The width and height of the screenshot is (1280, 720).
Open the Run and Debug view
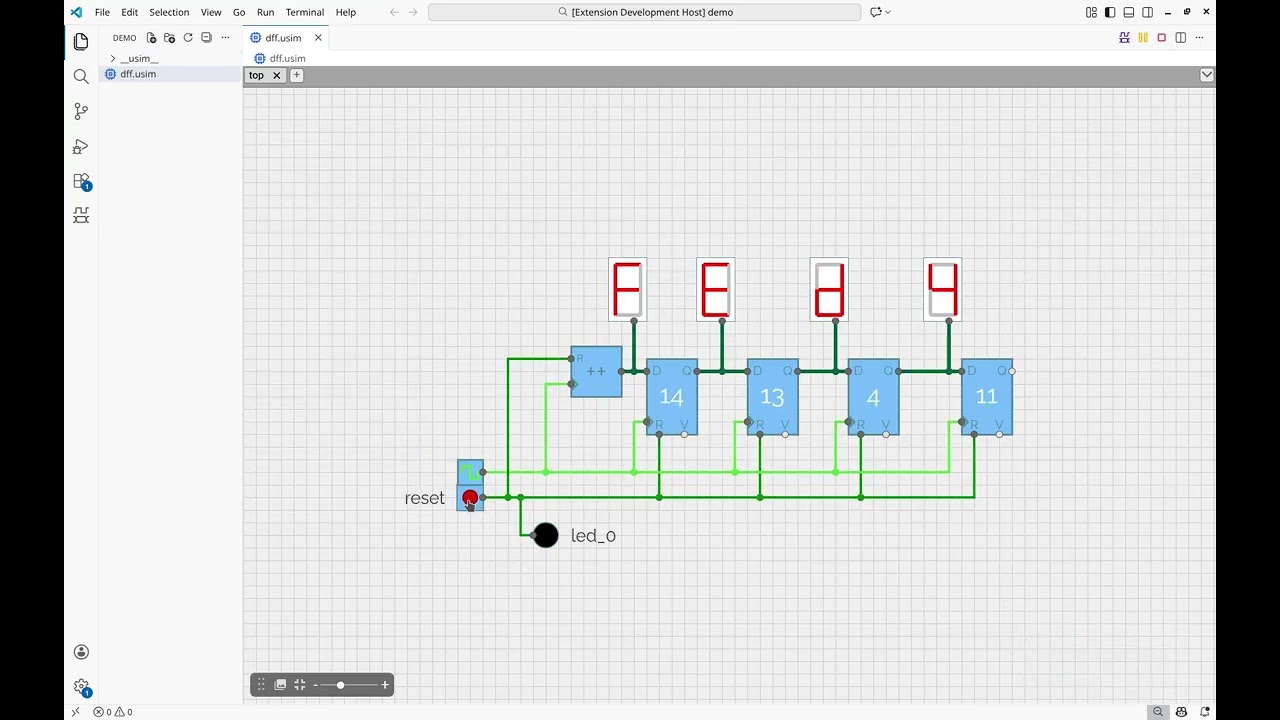coord(81,147)
